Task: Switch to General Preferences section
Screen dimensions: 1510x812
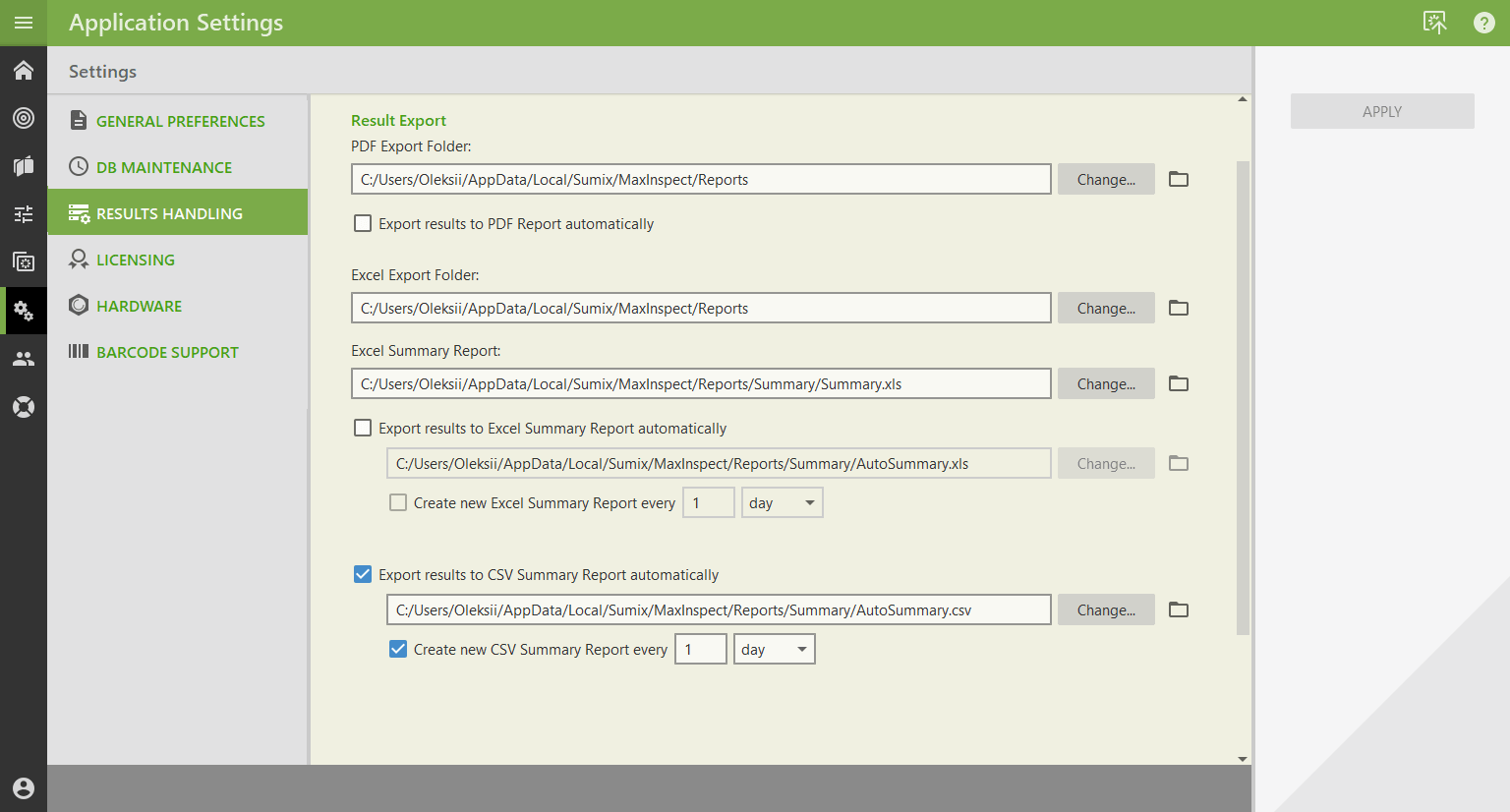Action: [x=180, y=121]
